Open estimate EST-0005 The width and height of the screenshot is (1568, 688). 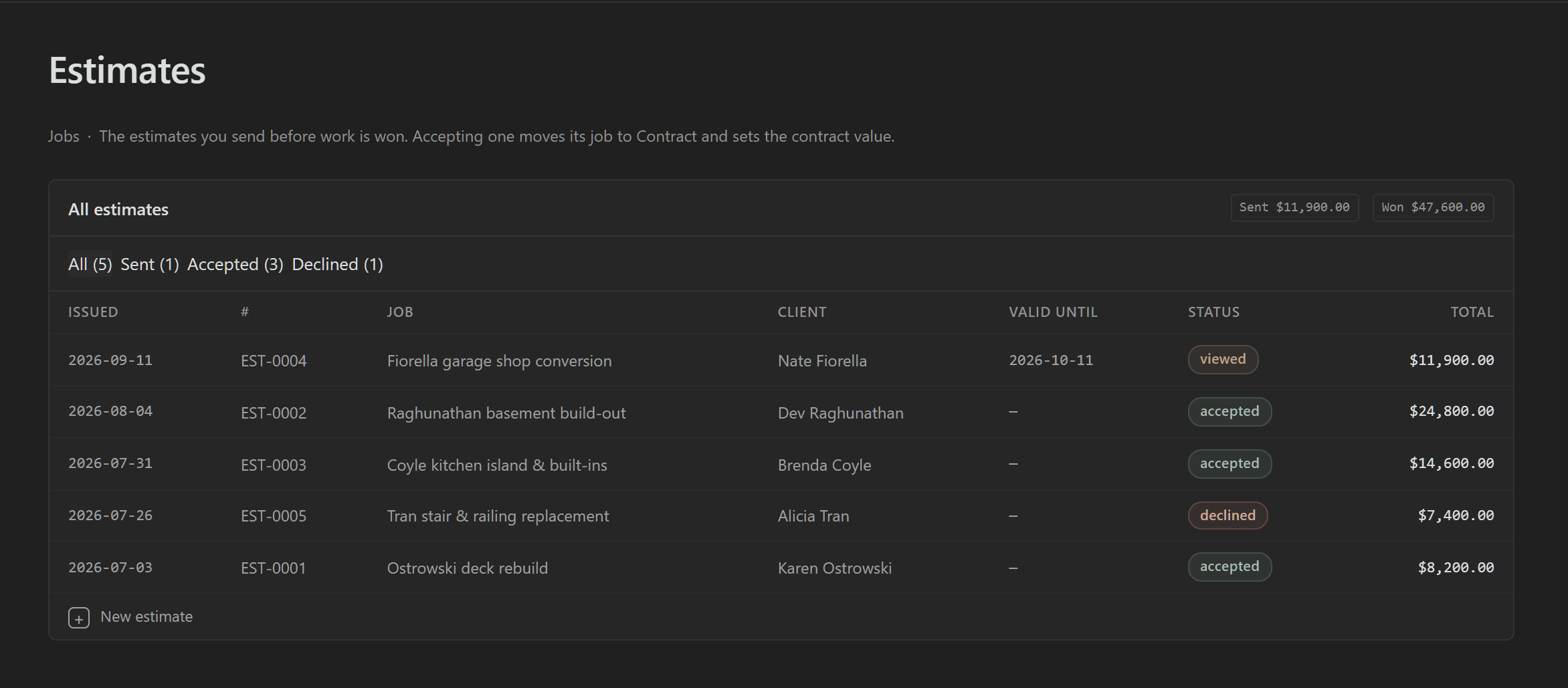[274, 516]
